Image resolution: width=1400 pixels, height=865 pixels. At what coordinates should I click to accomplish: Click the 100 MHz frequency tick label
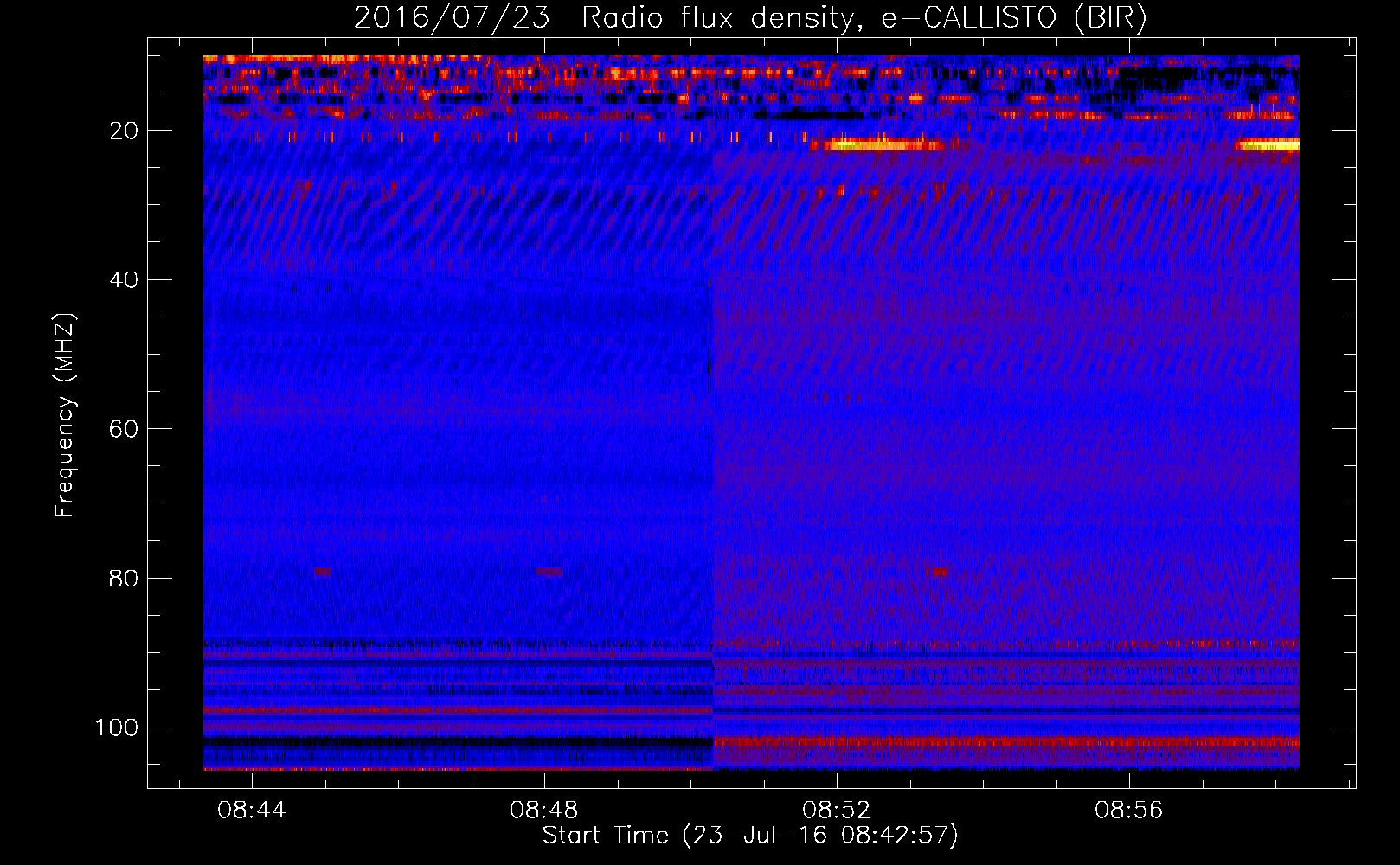coord(117,727)
